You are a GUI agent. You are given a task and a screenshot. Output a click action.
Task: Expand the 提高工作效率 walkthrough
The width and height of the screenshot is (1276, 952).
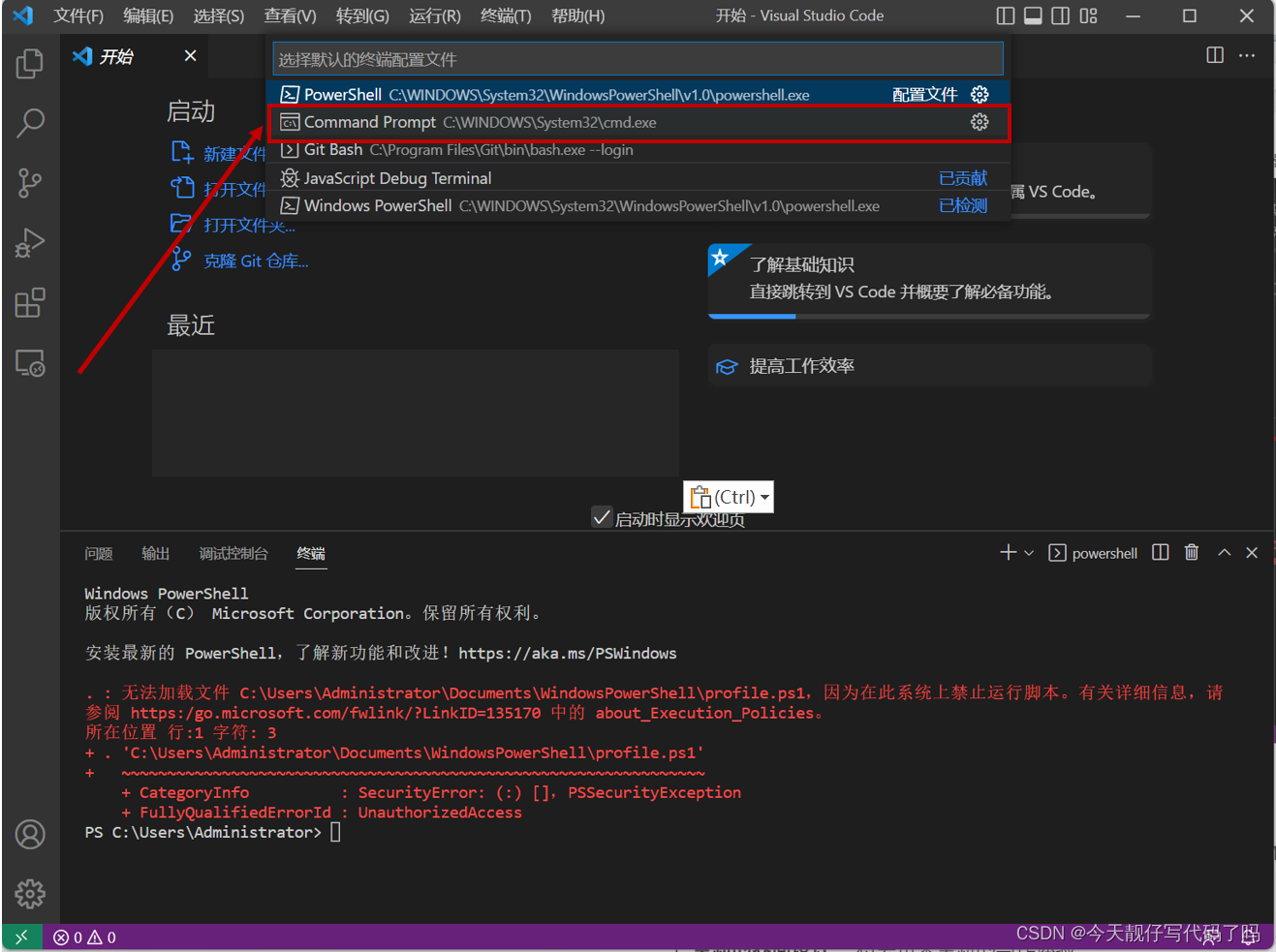click(929, 366)
